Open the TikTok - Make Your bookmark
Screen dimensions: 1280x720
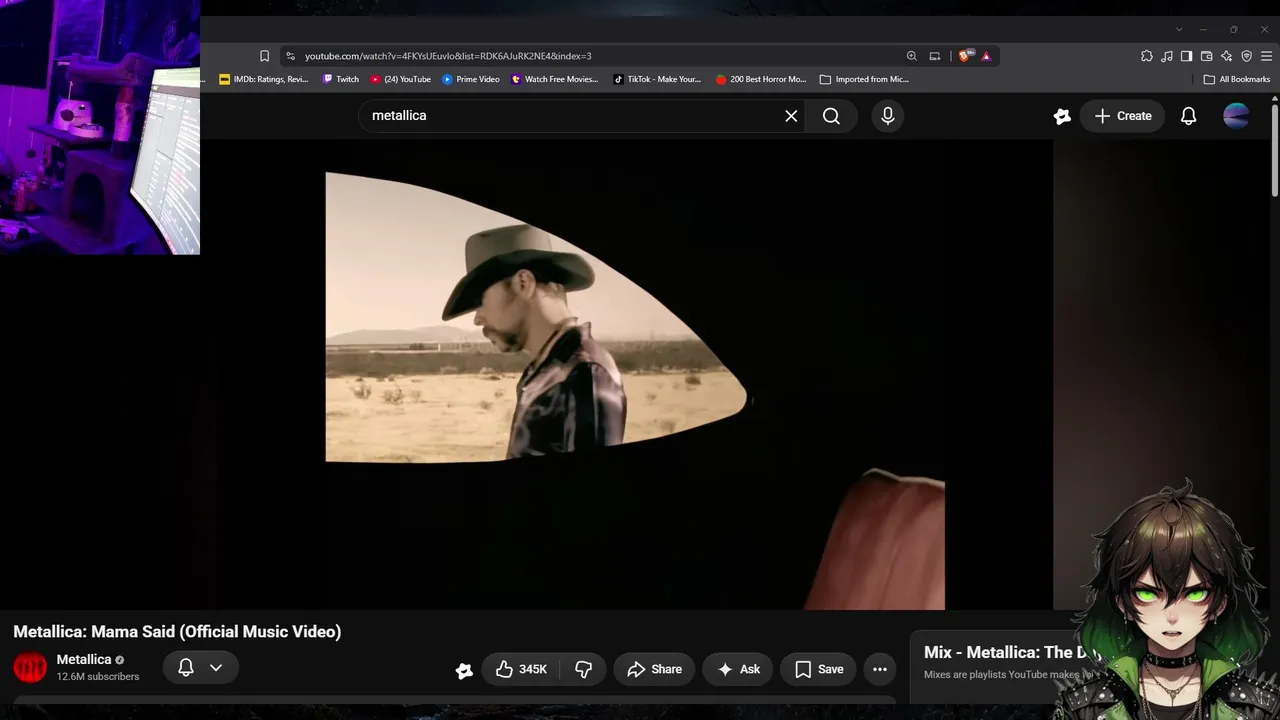pos(657,79)
